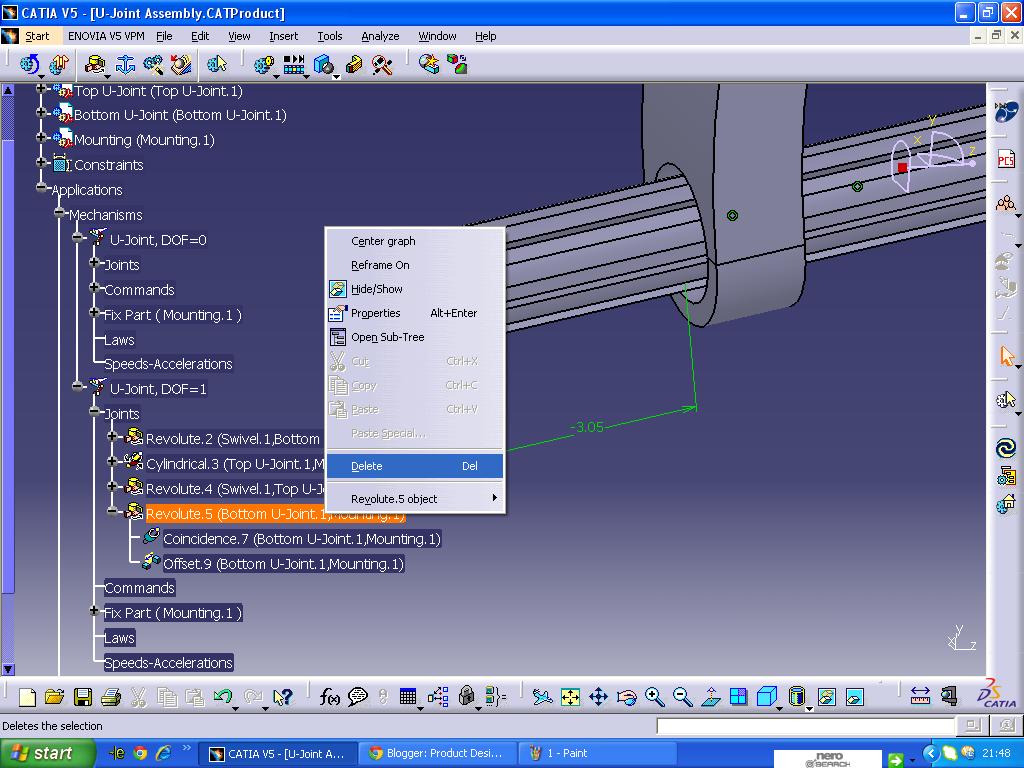Collapse the Revolute.5 joint node
Image resolution: width=1024 pixels, height=768 pixels.
tap(112, 511)
